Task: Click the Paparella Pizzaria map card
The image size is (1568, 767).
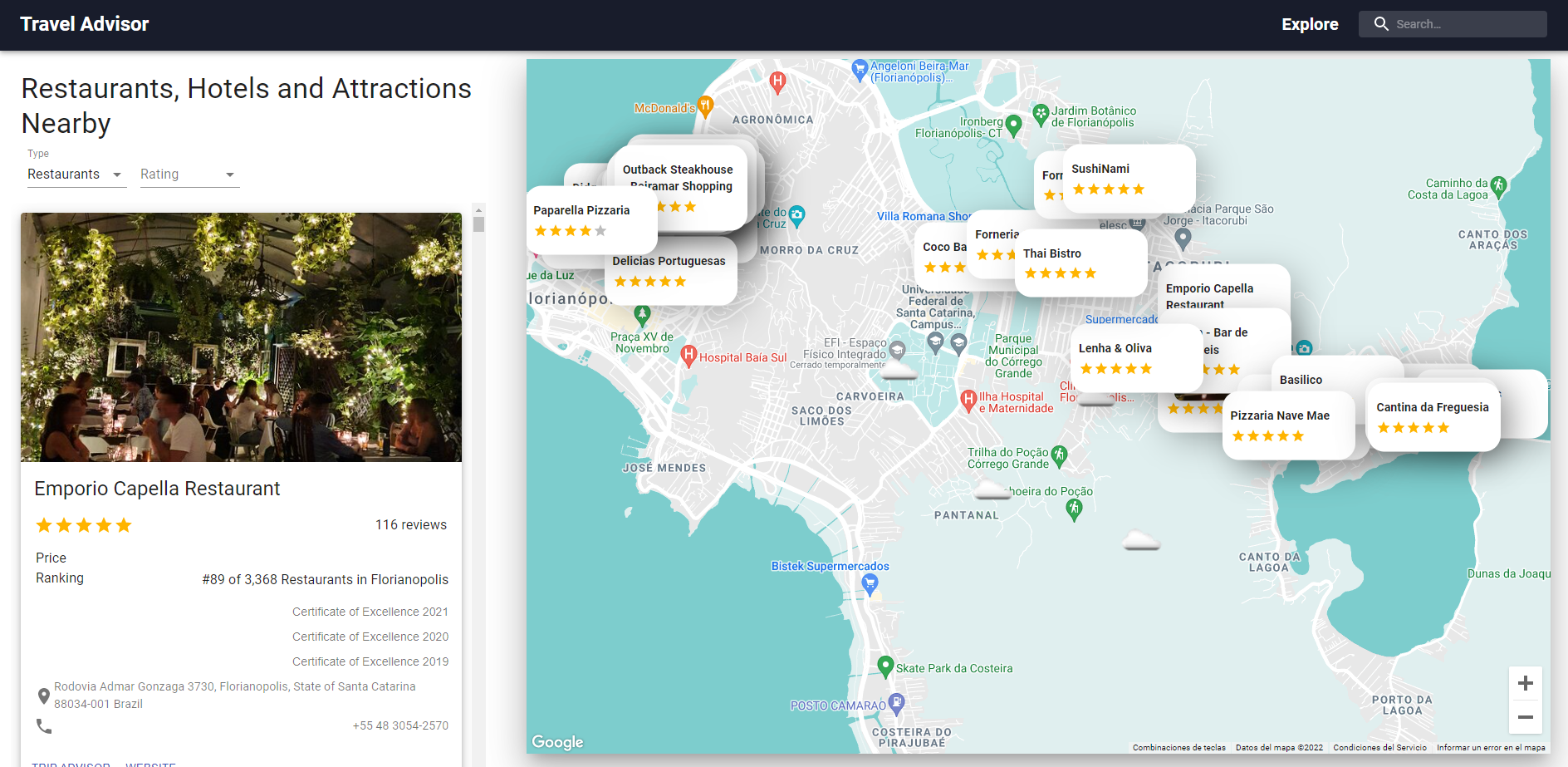Action: click(592, 220)
